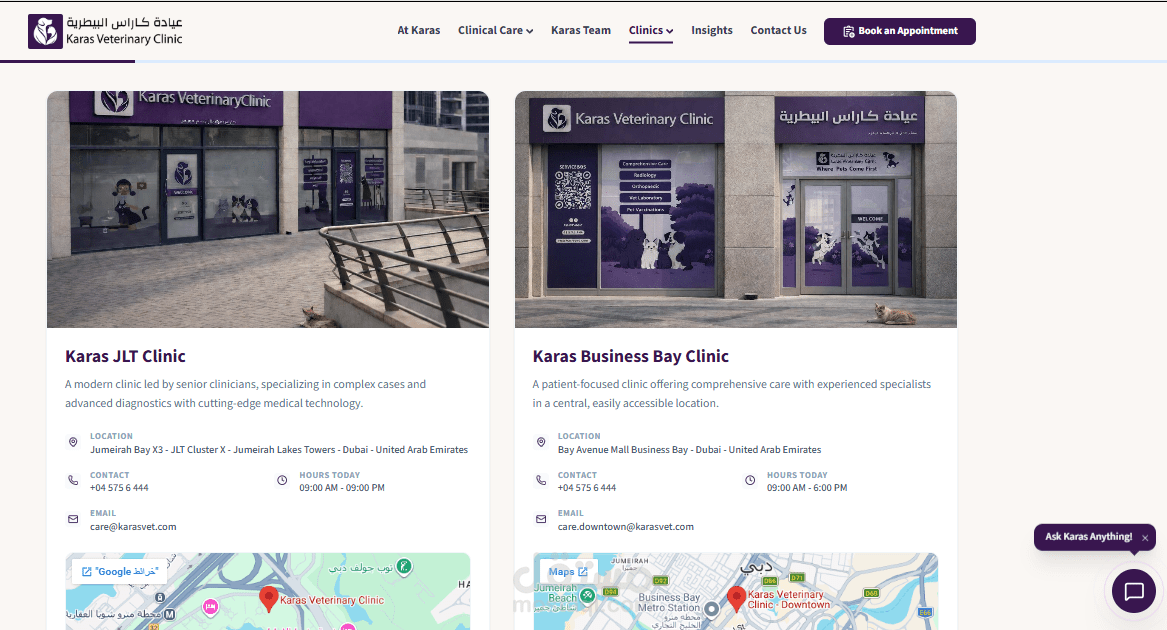Open the At Karas page
This screenshot has width=1167, height=630.
(x=418, y=31)
